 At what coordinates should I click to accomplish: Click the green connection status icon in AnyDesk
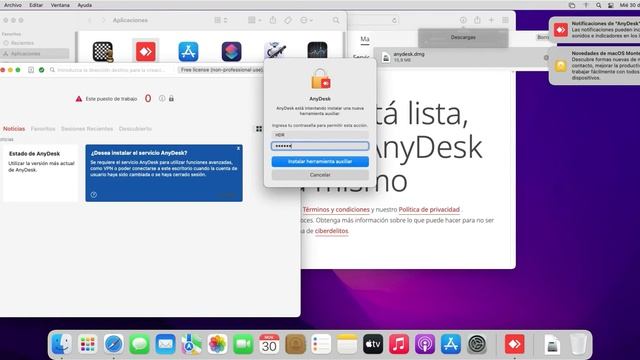coord(41,70)
